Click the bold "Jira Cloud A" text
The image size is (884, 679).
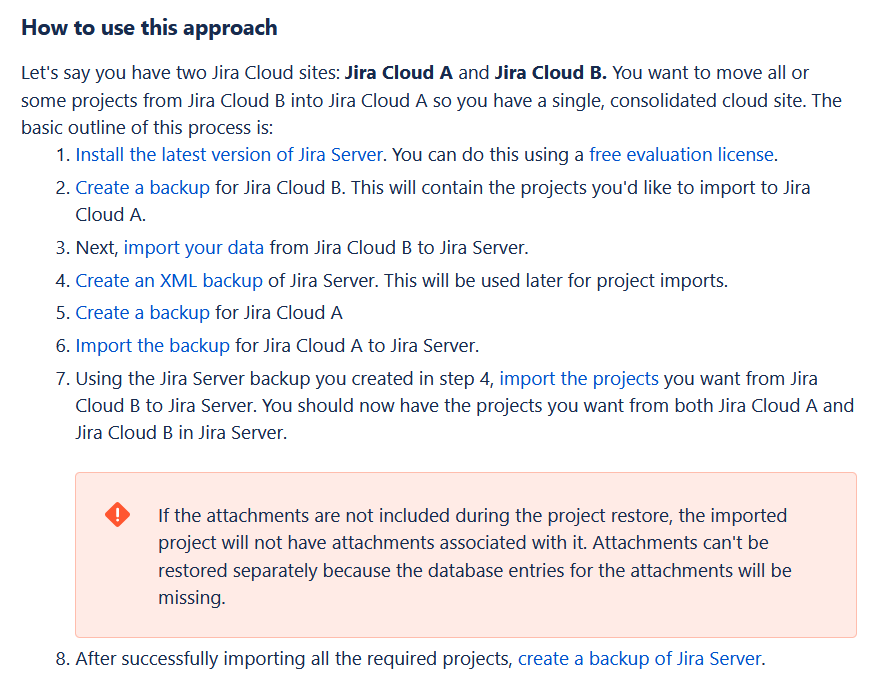[x=399, y=73]
